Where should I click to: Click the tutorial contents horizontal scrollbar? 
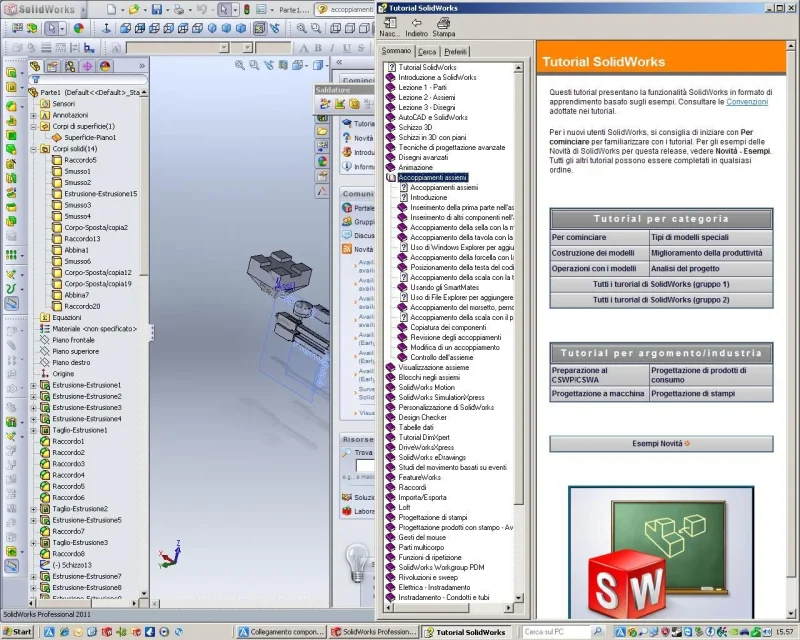[448, 608]
